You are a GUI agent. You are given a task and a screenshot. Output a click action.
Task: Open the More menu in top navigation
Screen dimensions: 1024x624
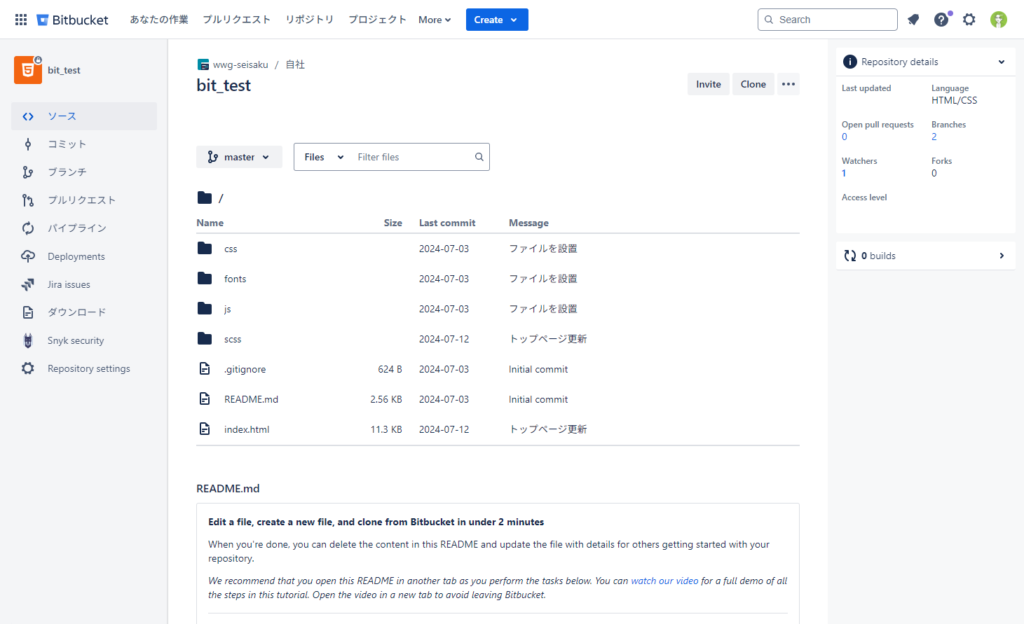pos(434,20)
